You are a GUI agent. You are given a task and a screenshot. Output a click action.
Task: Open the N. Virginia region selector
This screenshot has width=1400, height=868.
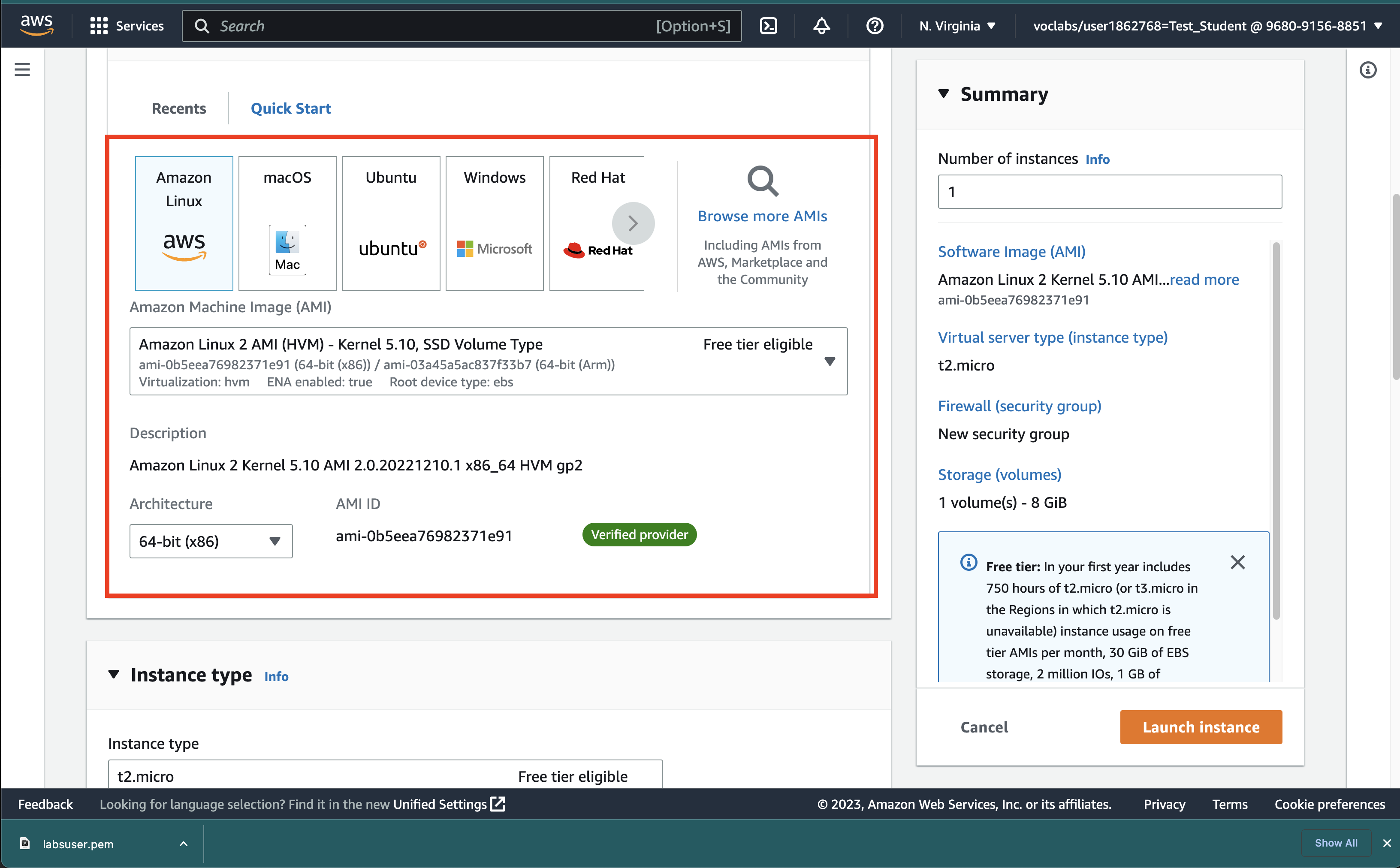pos(957,26)
